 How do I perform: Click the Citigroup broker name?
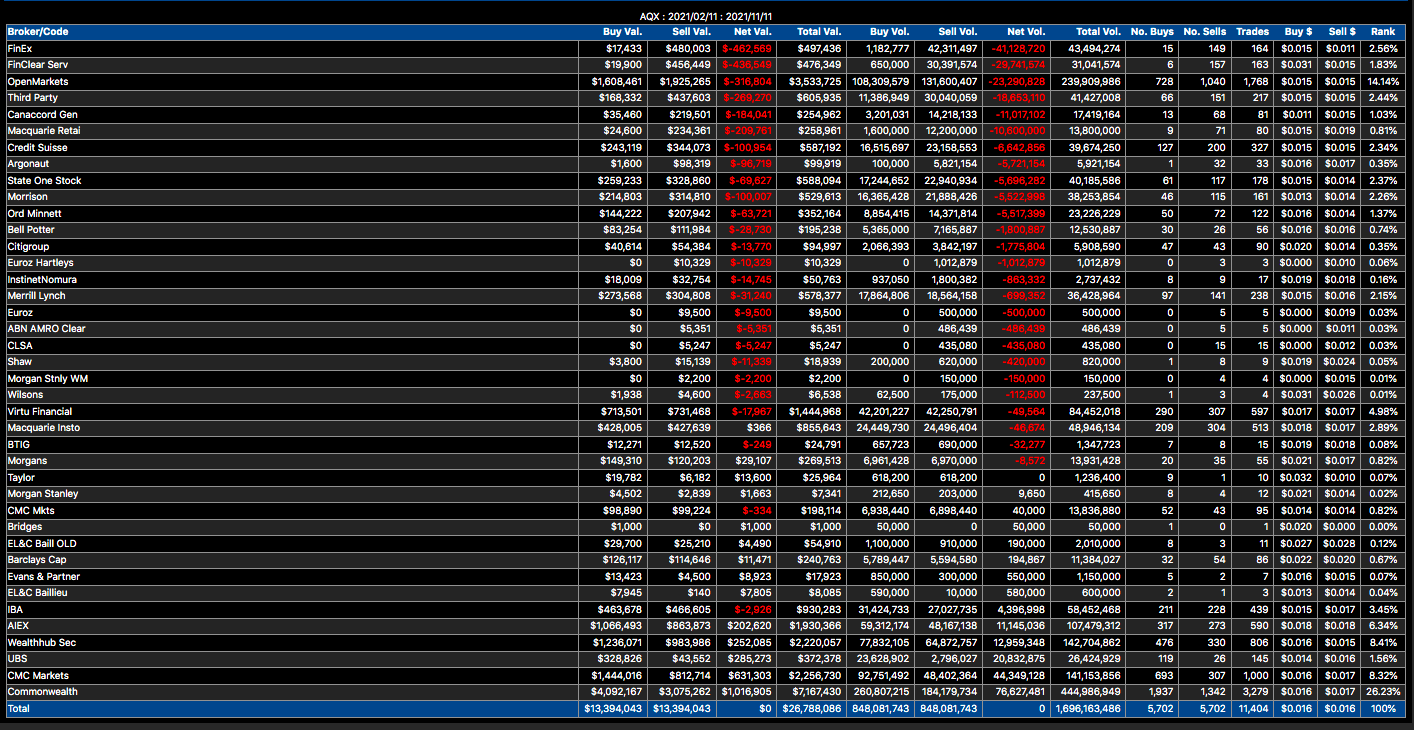[28, 246]
